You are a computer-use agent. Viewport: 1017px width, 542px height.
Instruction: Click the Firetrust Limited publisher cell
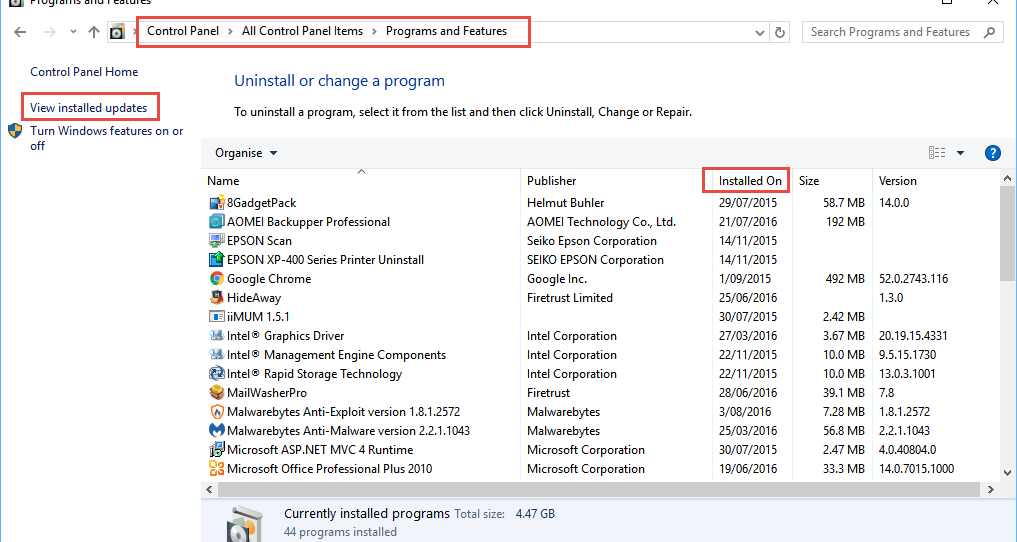tap(569, 298)
